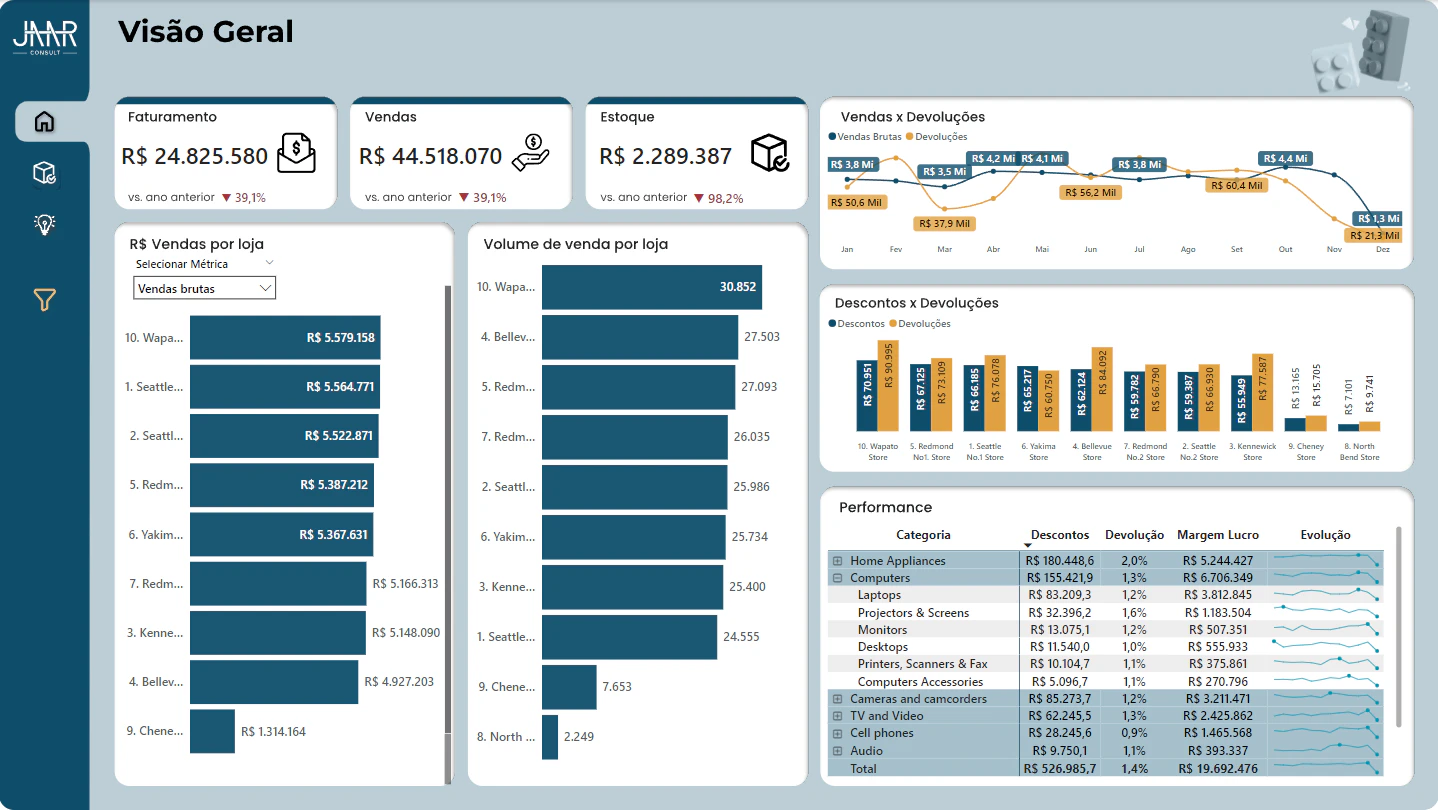1438x810 pixels.
Task: Click the R$ 1,3 Mi December label
Action: [1378, 218]
